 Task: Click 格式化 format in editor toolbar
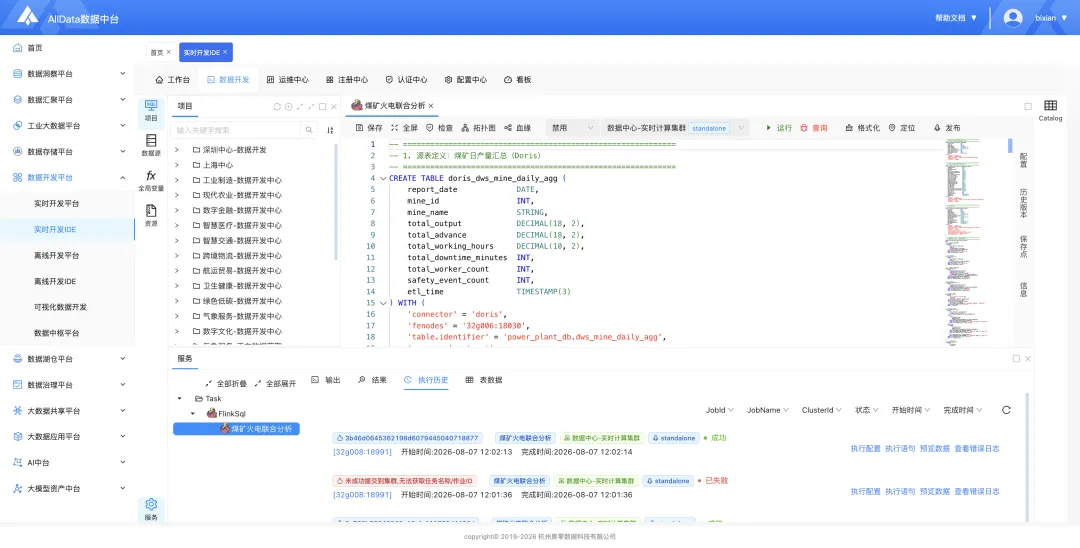click(x=862, y=128)
